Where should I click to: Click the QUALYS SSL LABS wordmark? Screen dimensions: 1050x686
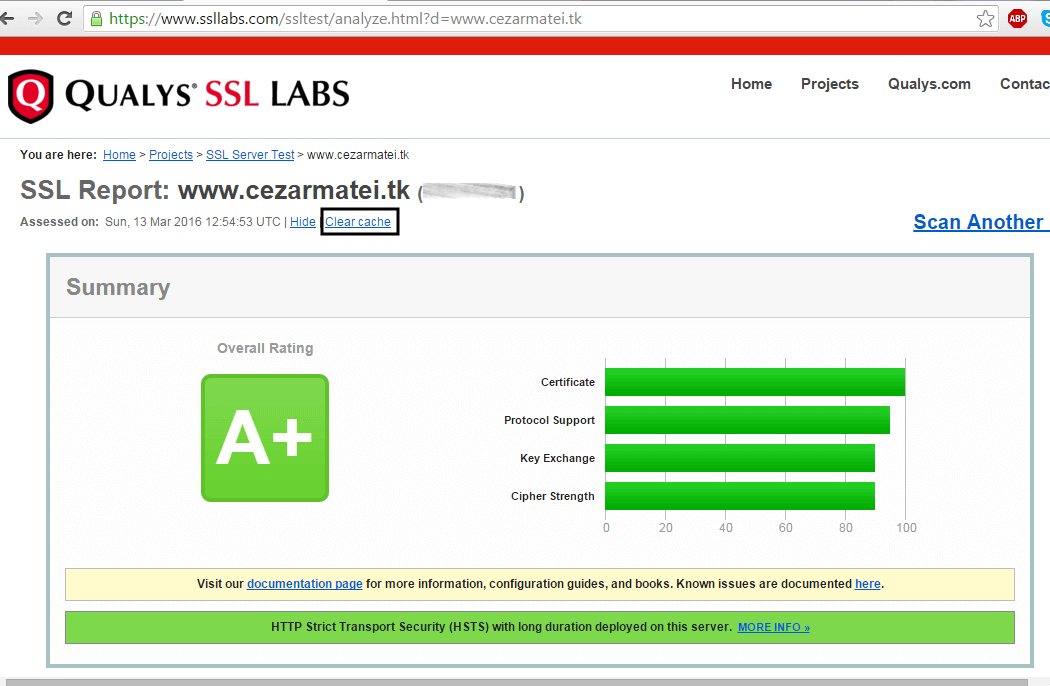207,94
